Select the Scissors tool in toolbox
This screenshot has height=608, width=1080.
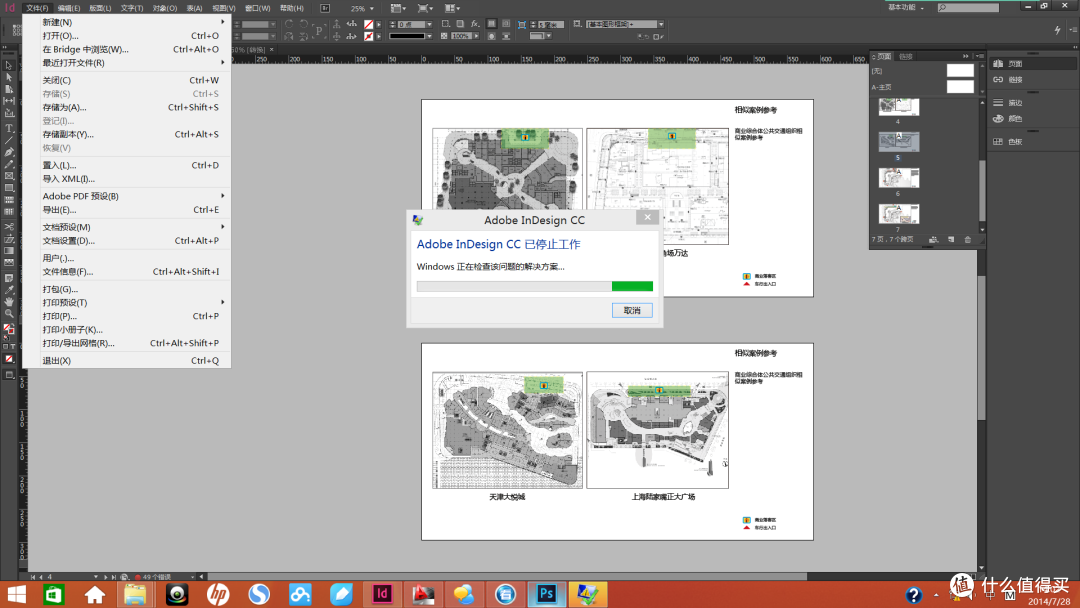click(x=9, y=227)
